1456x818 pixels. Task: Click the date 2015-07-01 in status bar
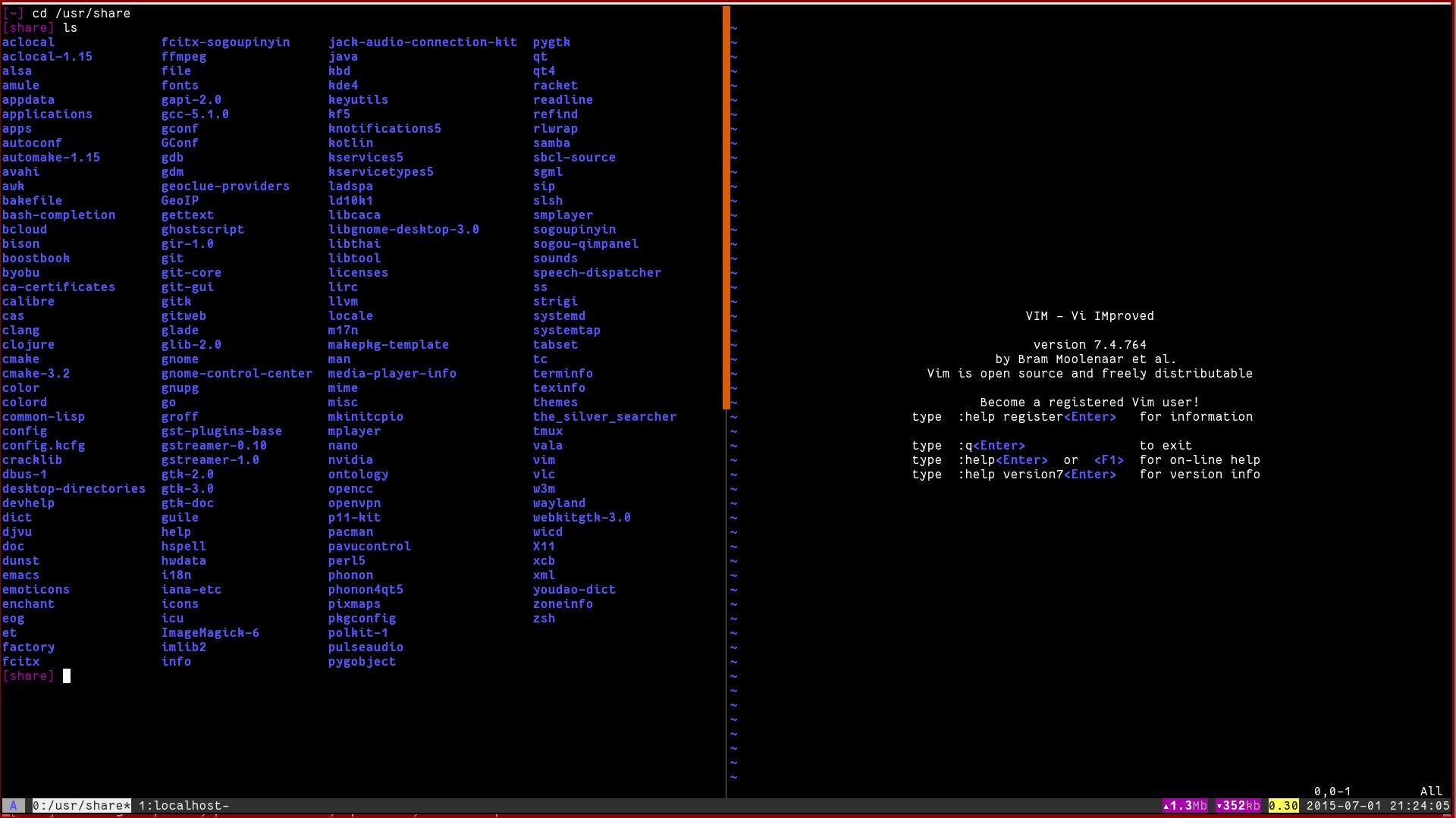pos(1344,805)
